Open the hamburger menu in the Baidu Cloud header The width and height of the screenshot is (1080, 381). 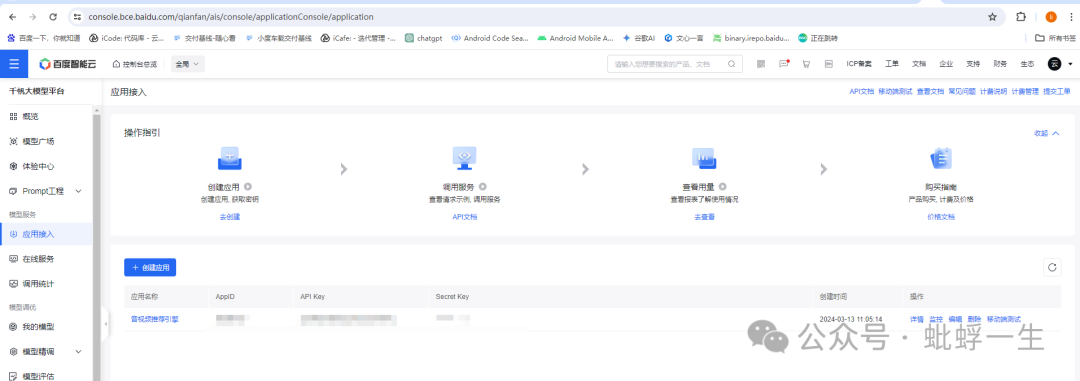pyautogui.click(x=14, y=64)
